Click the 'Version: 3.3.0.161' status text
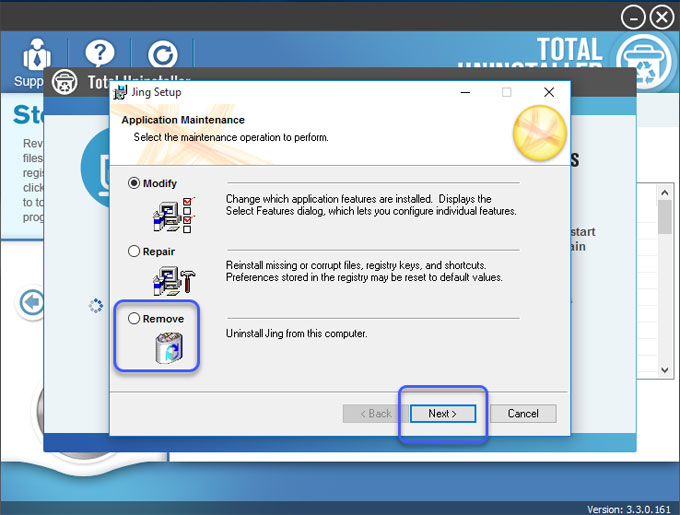 pyautogui.click(x=629, y=509)
